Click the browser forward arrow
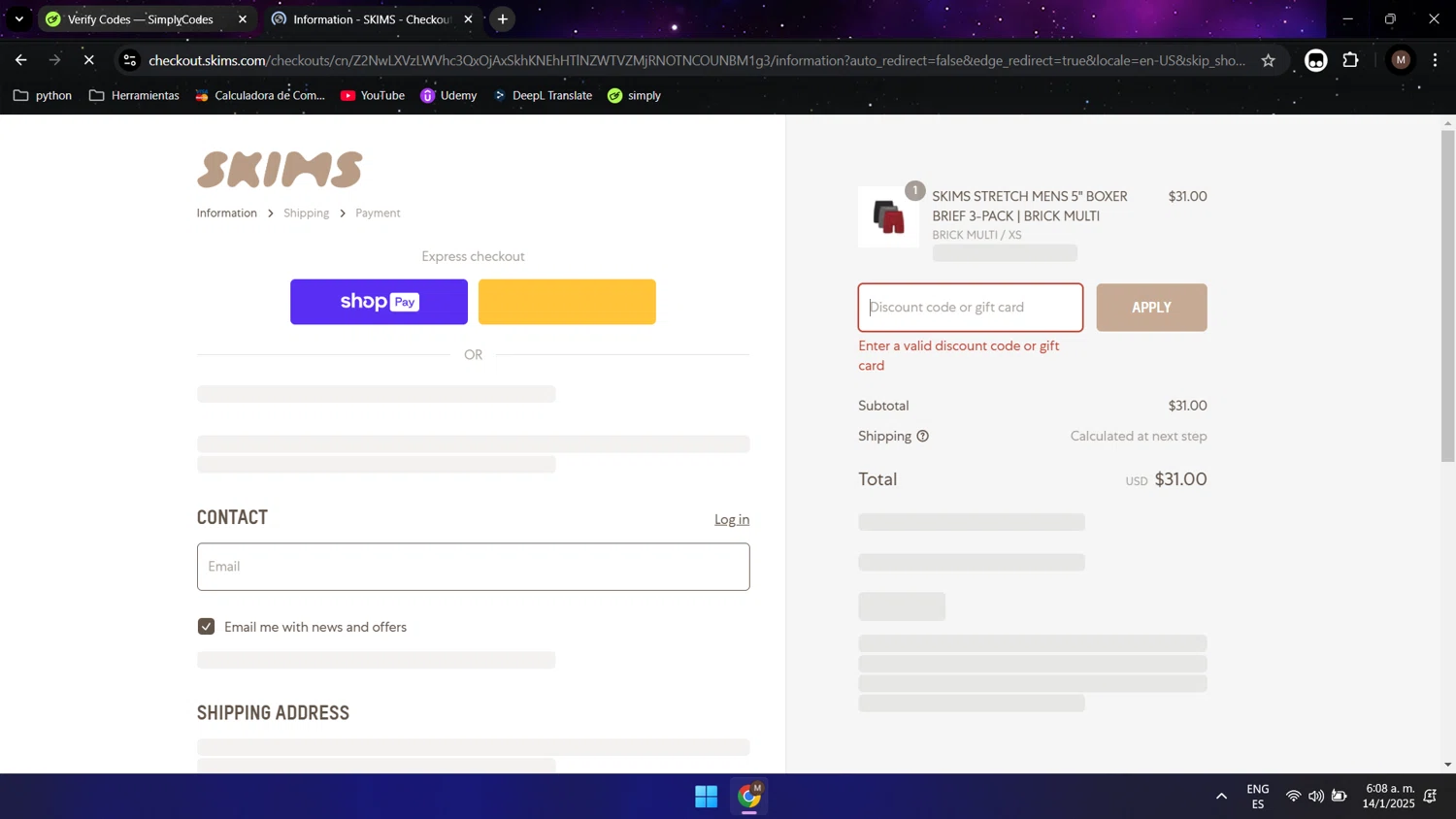Viewport: 1456px width, 819px height. [54, 60]
